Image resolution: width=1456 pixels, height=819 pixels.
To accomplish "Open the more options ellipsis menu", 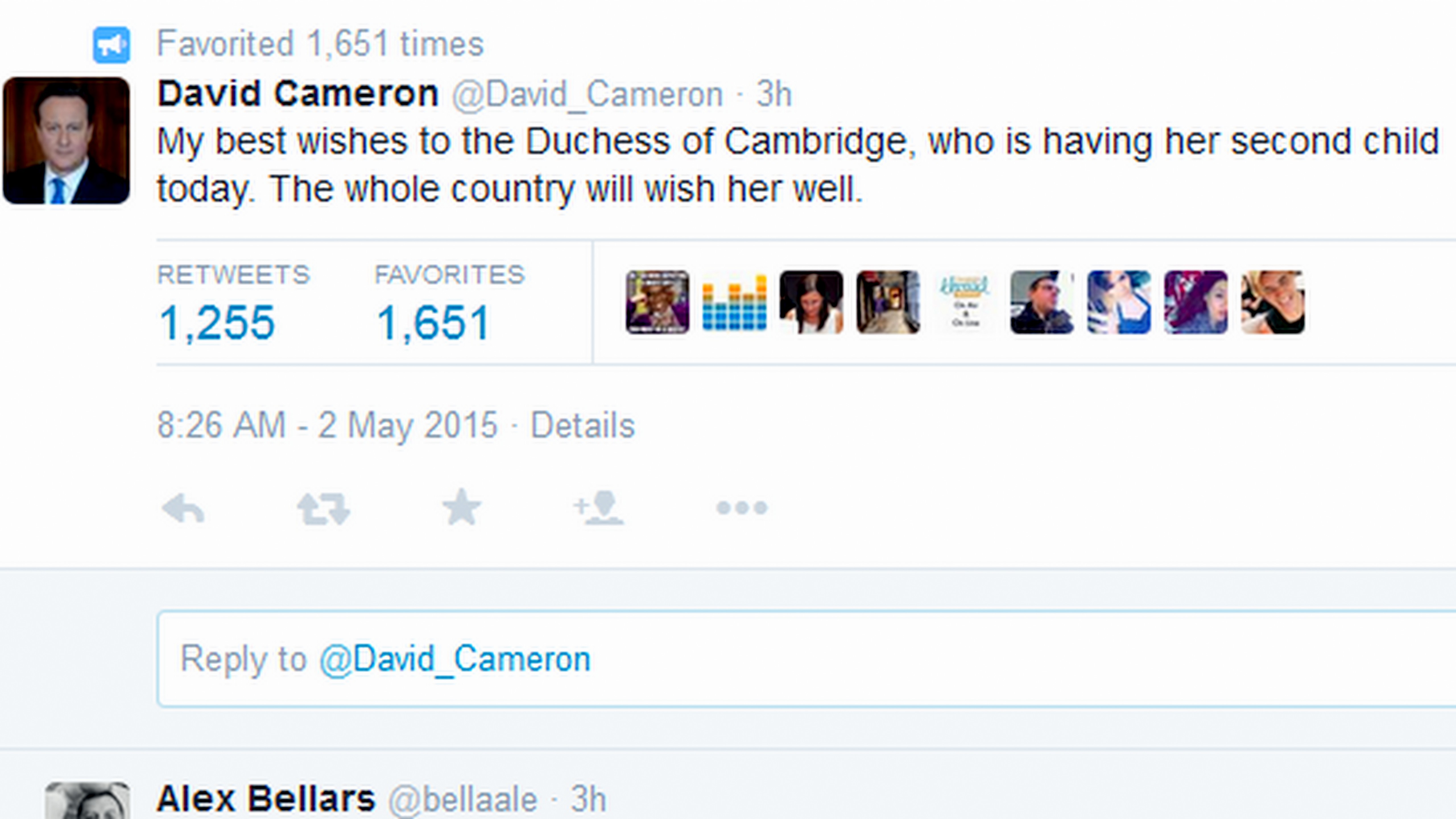I will [742, 508].
